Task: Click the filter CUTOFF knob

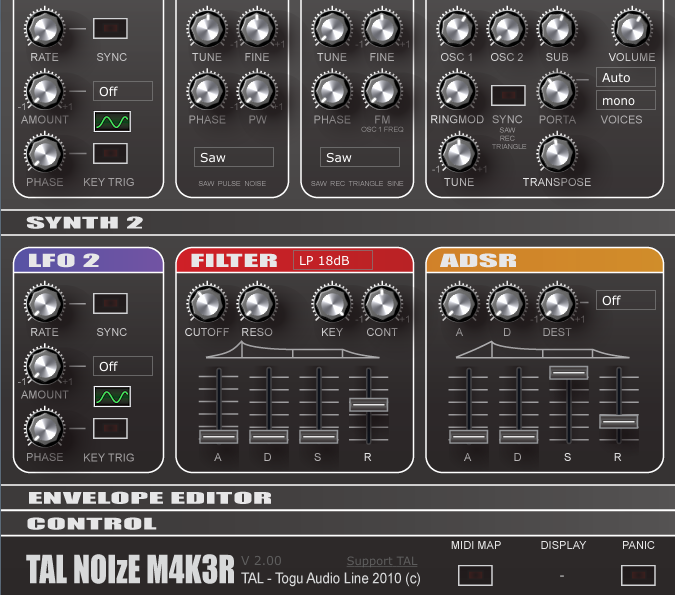Action: click(207, 304)
